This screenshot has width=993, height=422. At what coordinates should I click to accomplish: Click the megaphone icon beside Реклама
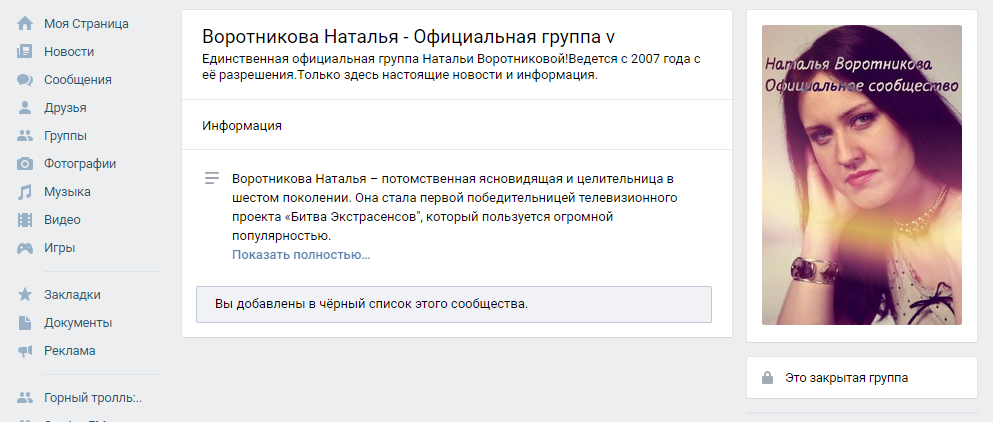coord(25,350)
